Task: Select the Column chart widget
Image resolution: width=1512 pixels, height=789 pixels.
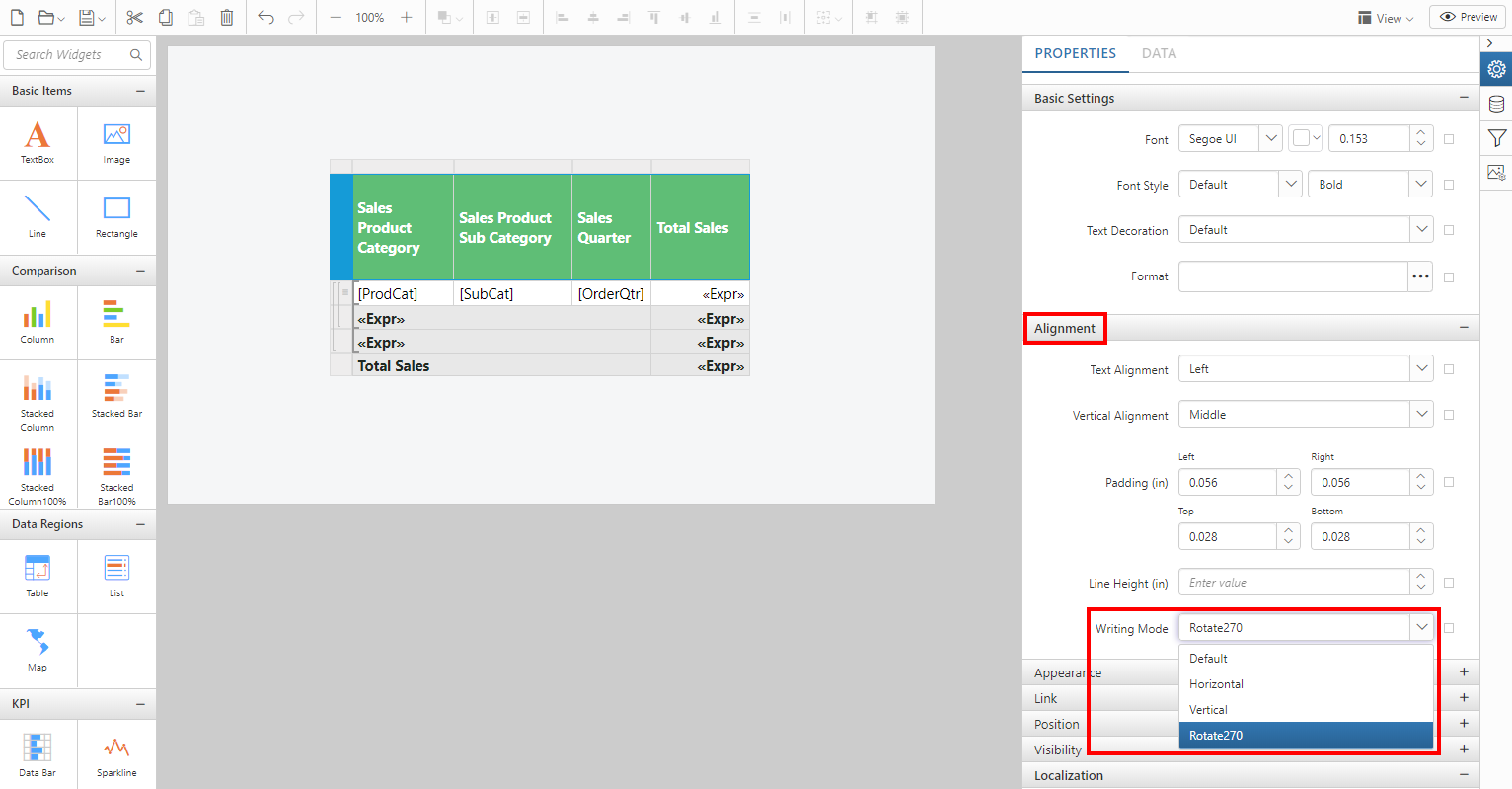Action: (x=38, y=323)
